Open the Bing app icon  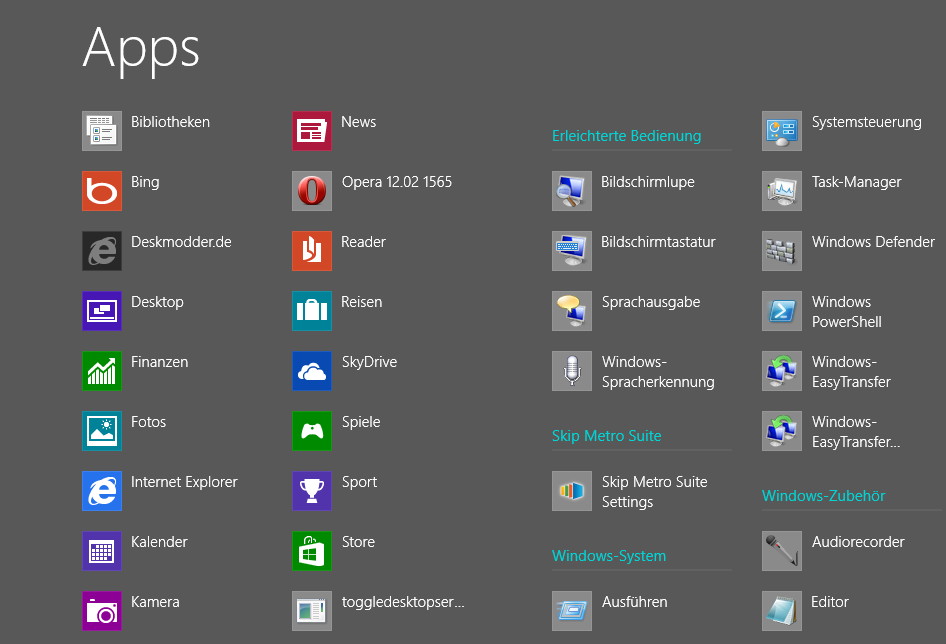(102, 191)
